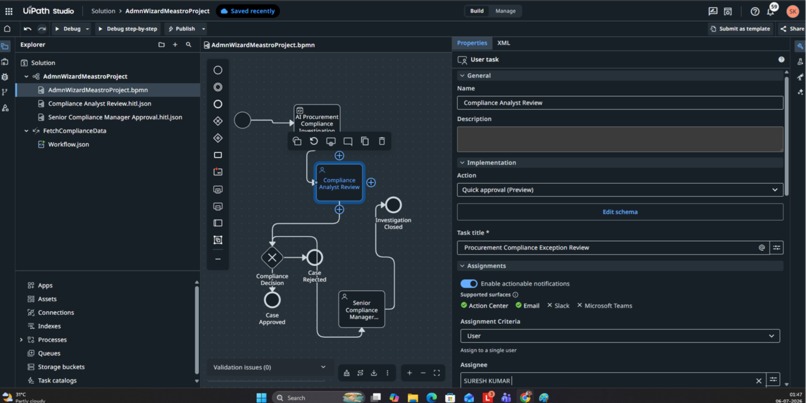Click the change element type icon

297,141
